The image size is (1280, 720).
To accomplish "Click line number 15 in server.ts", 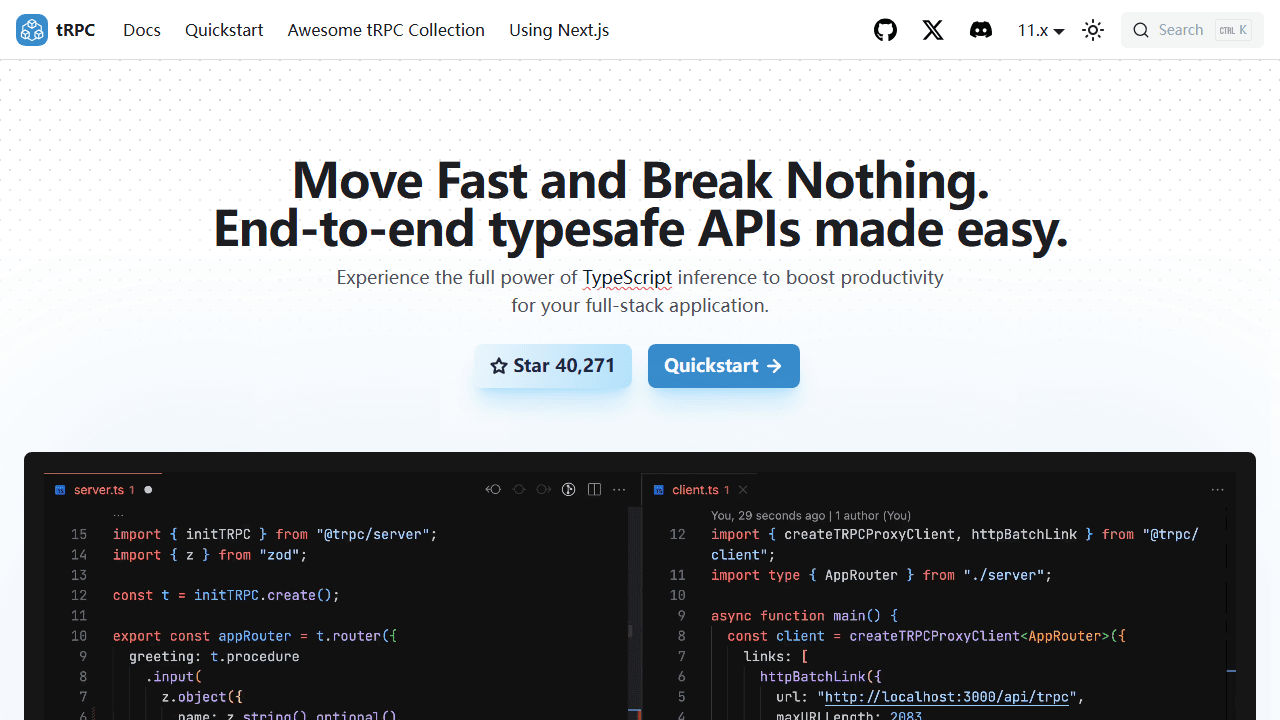I will pyautogui.click(x=79, y=534).
